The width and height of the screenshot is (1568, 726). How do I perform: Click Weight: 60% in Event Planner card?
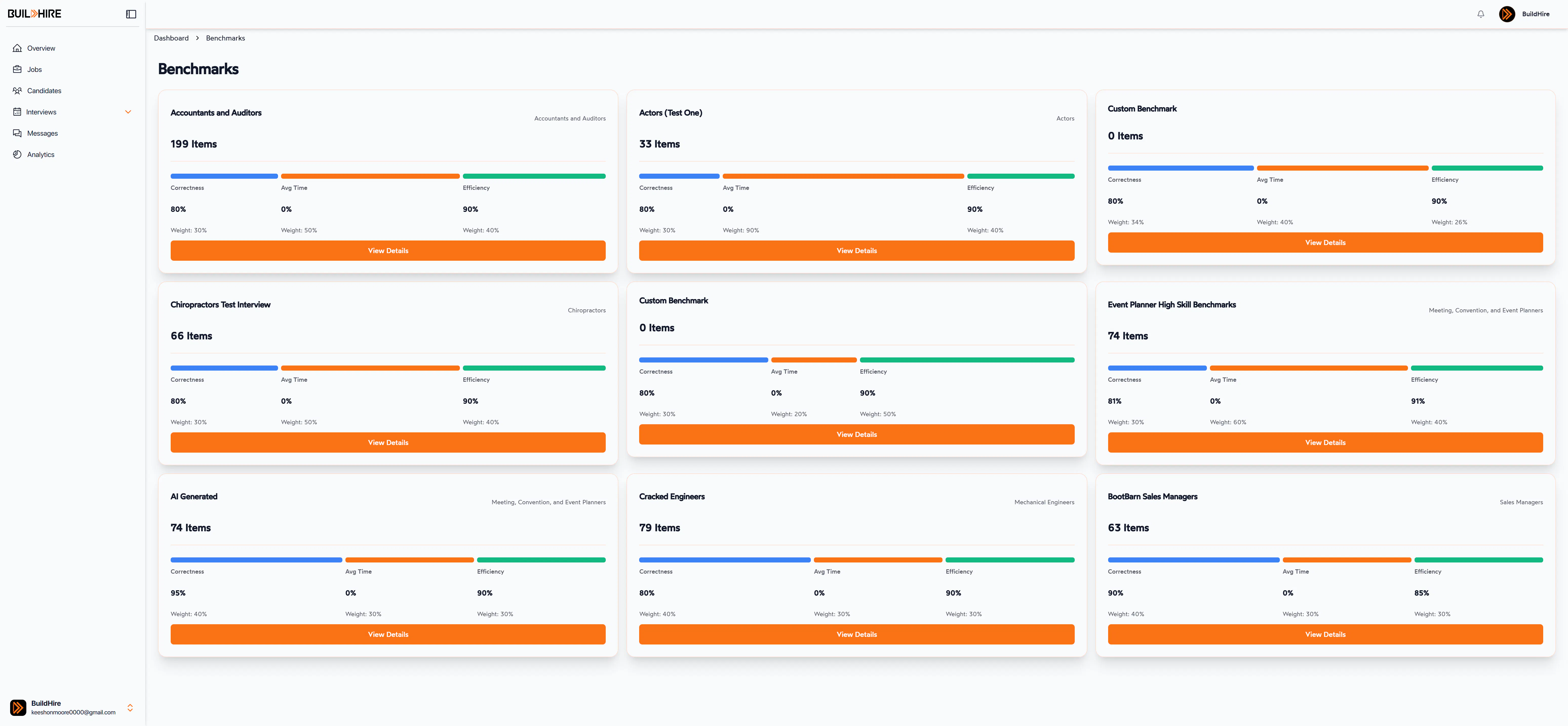click(x=1227, y=422)
